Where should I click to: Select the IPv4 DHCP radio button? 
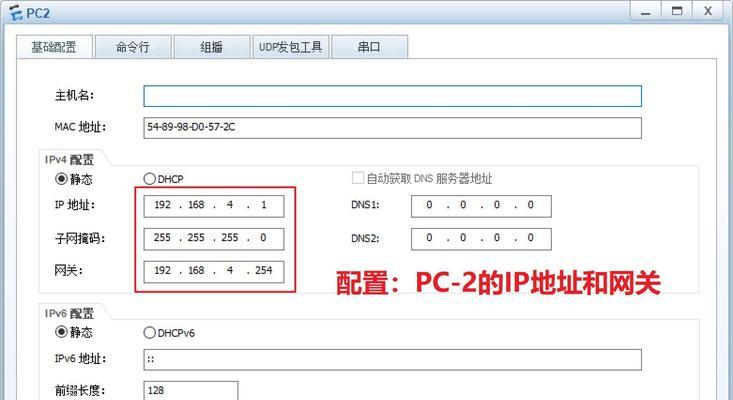coord(150,179)
